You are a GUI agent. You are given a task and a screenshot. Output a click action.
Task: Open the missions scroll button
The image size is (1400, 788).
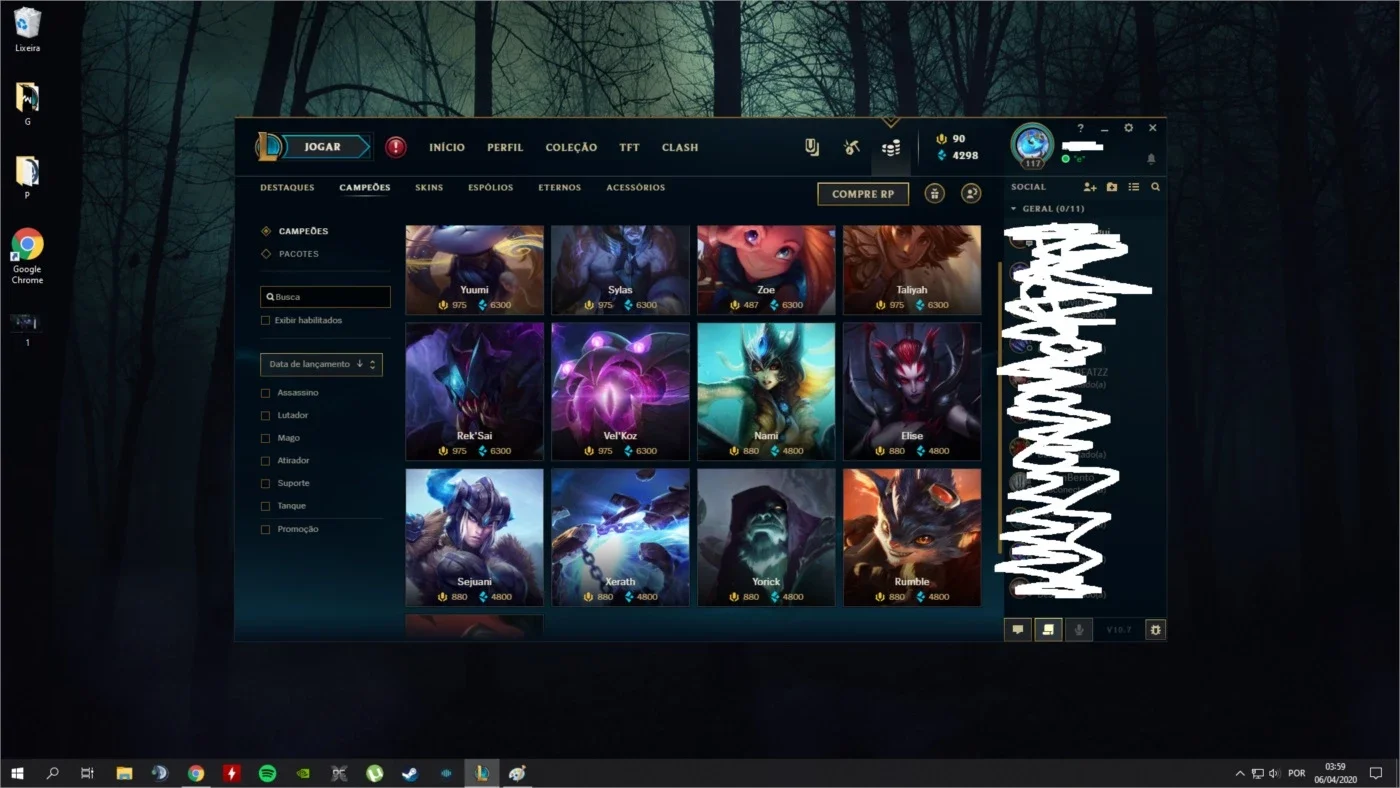coord(1048,630)
